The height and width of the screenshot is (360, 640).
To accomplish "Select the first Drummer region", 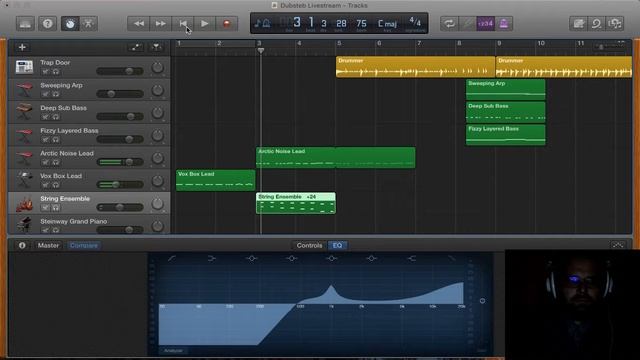I will (415, 67).
